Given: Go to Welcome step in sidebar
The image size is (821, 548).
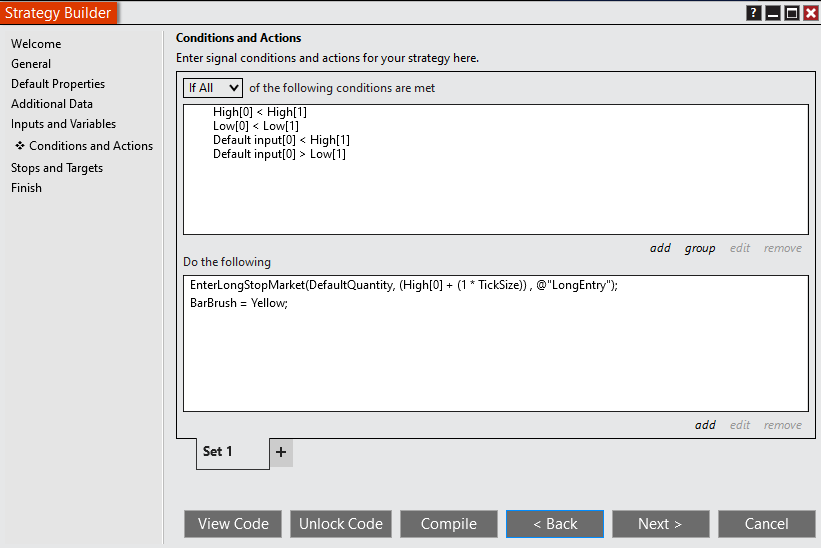Looking at the screenshot, I should tap(36, 44).
